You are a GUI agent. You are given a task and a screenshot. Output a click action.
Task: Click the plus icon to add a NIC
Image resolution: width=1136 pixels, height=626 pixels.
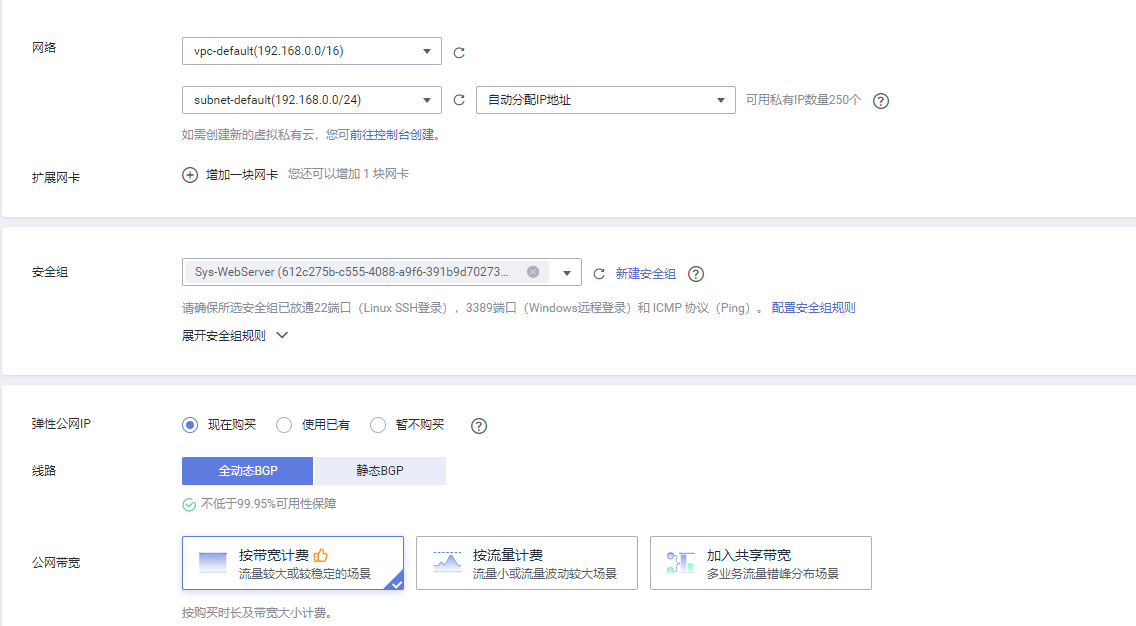[190, 175]
